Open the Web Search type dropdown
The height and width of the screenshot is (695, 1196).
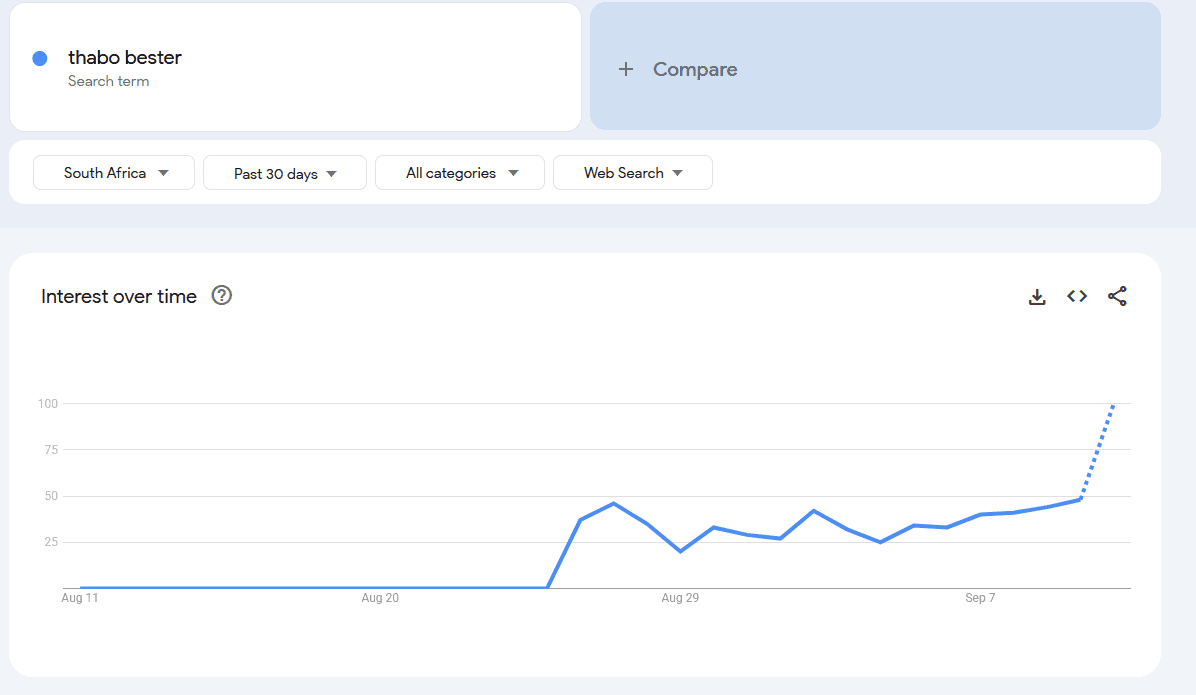point(633,173)
